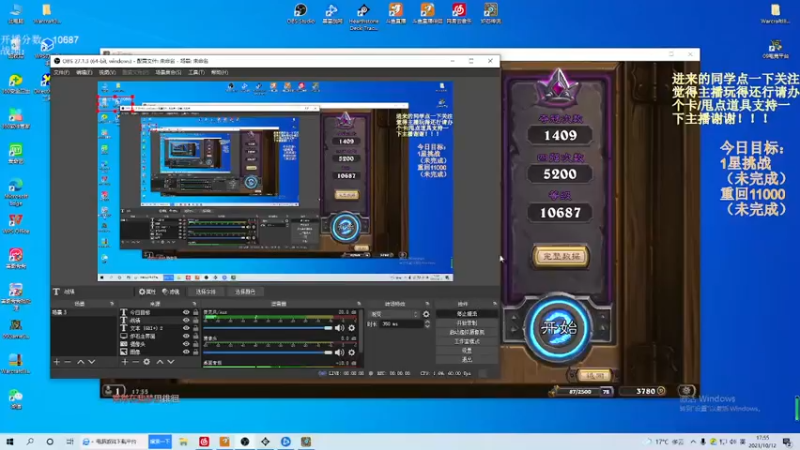The height and width of the screenshot is (450, 800).
Task: Select the display capture source monitor icon
Action: click(x=123, y=336)
